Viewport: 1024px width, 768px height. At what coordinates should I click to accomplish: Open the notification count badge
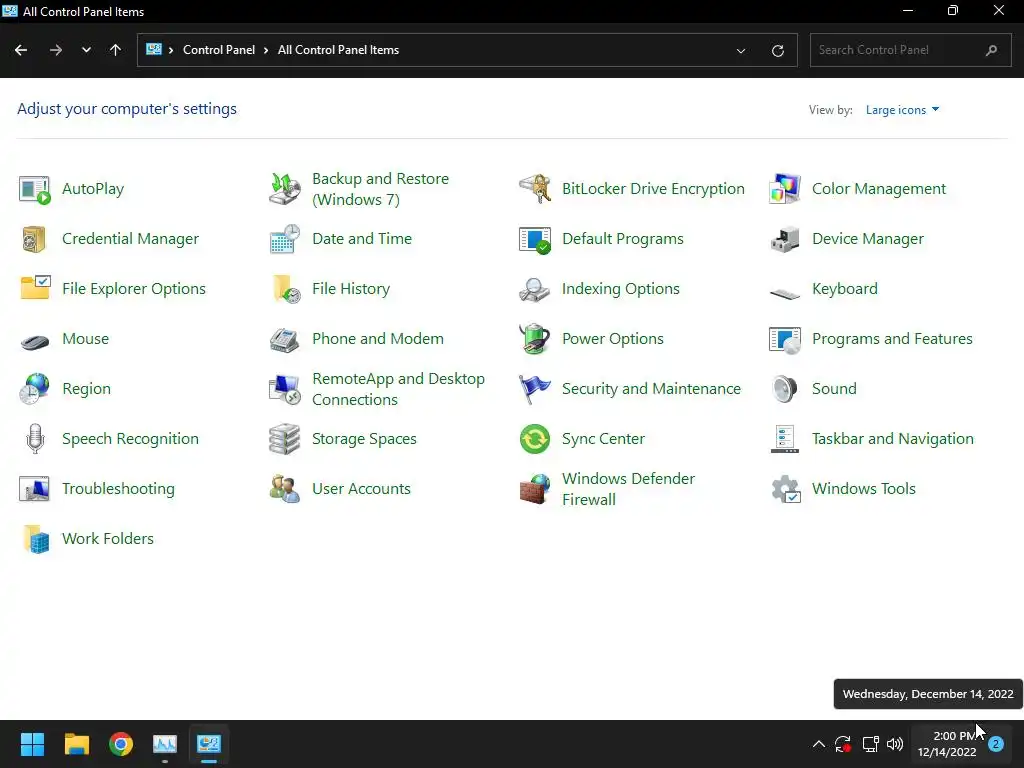[x=996, y=744]
